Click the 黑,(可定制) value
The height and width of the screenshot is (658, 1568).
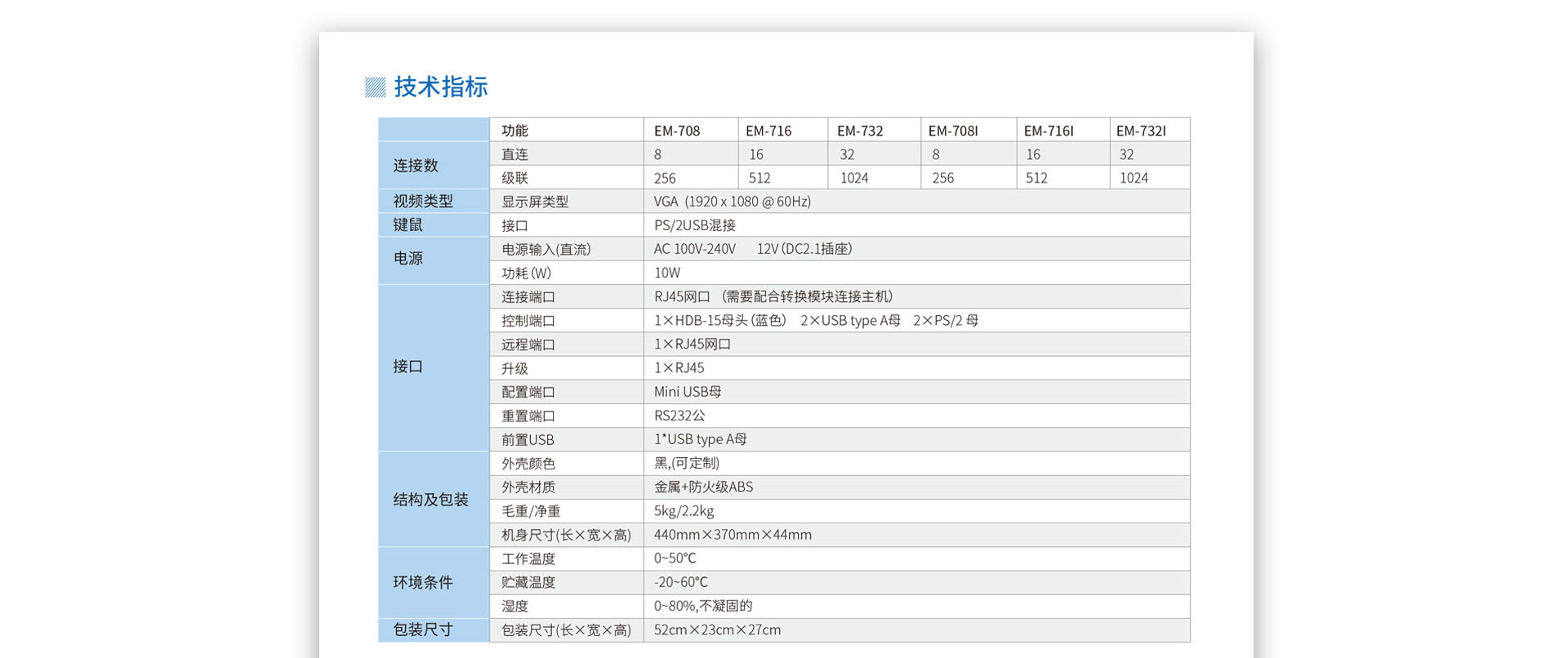click(687, 463)
